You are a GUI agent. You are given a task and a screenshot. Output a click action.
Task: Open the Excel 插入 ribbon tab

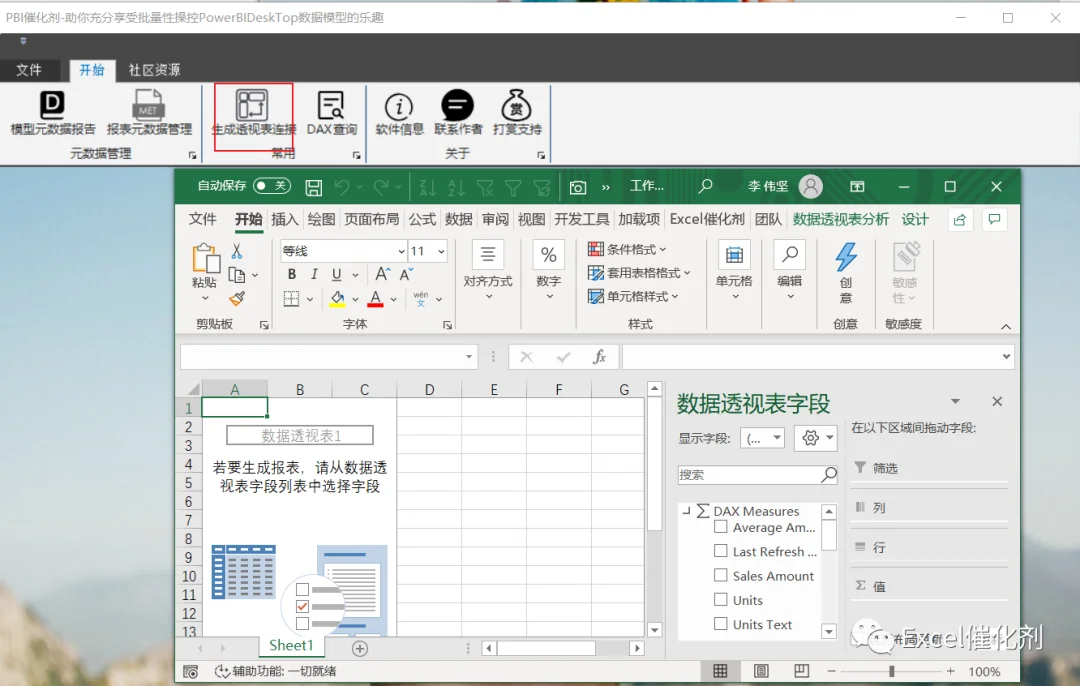point(284,219)
